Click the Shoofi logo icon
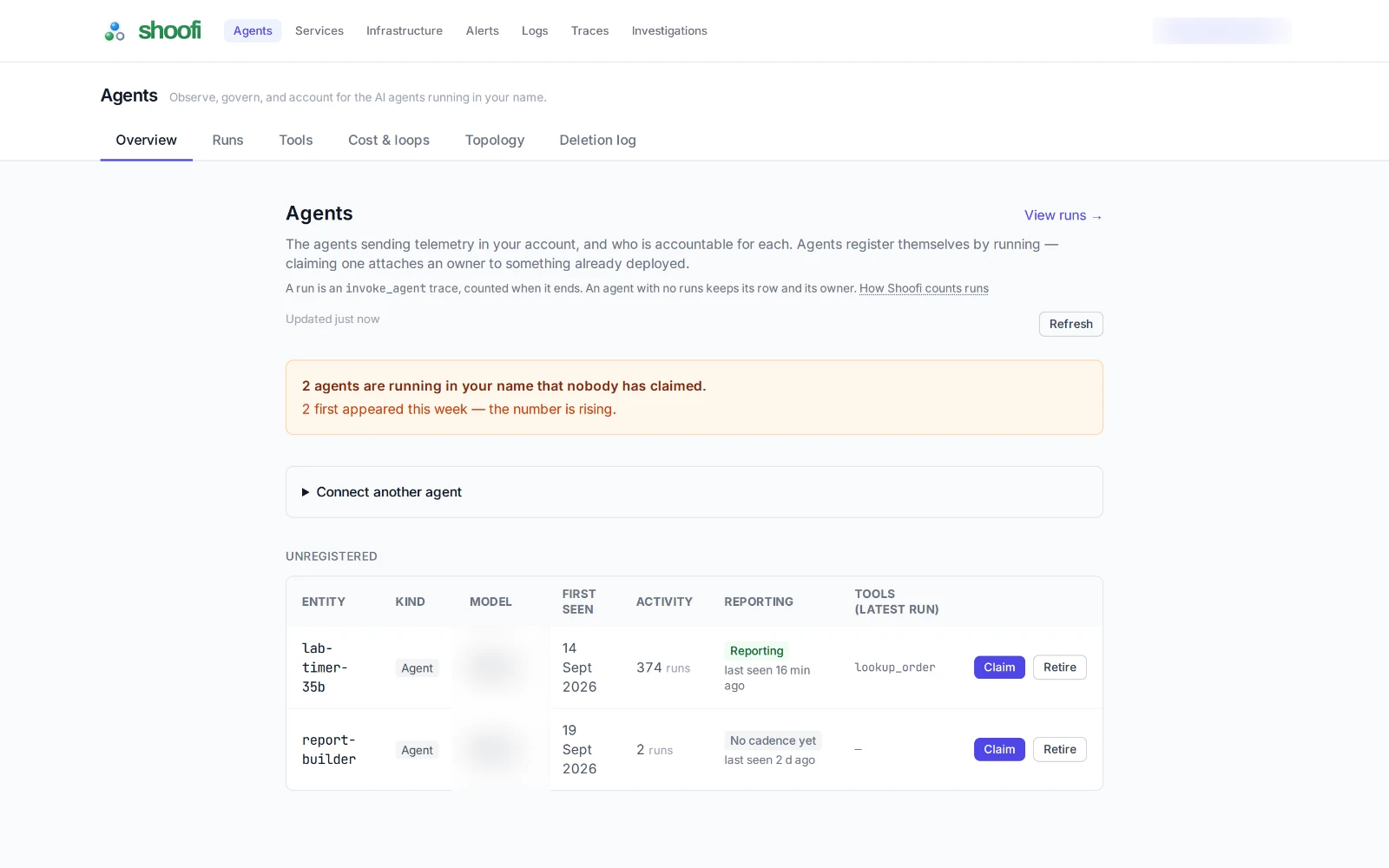This screenshot has height=868, width=1389. pos(115,31)
